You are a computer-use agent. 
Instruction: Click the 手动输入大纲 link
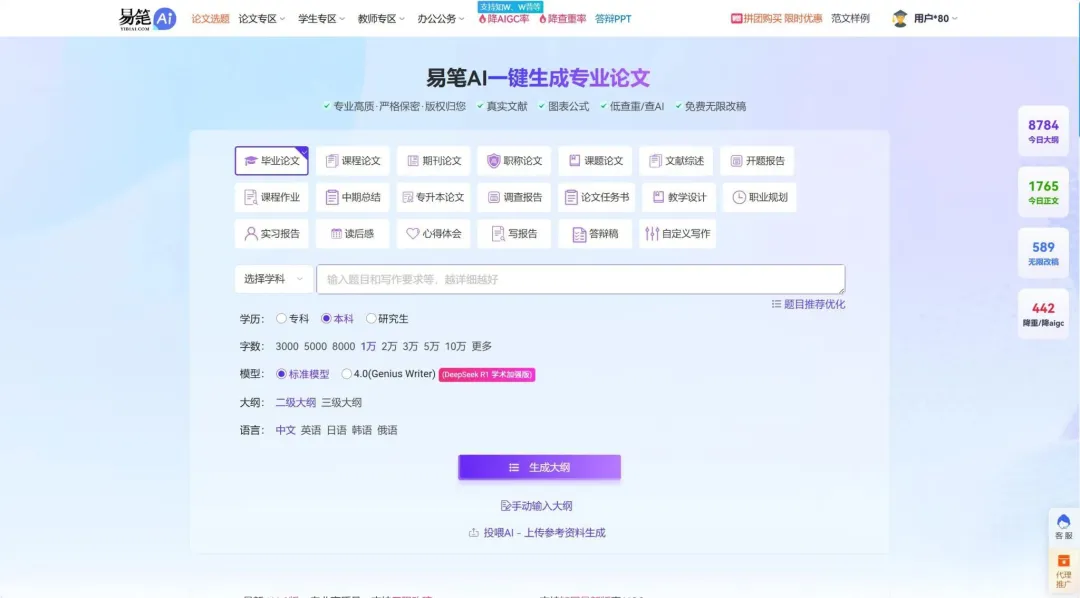coord(538,506)
